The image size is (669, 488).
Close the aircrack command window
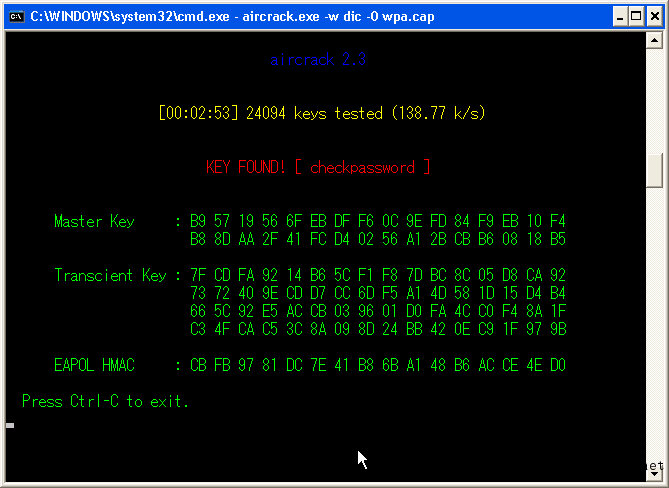654,17
